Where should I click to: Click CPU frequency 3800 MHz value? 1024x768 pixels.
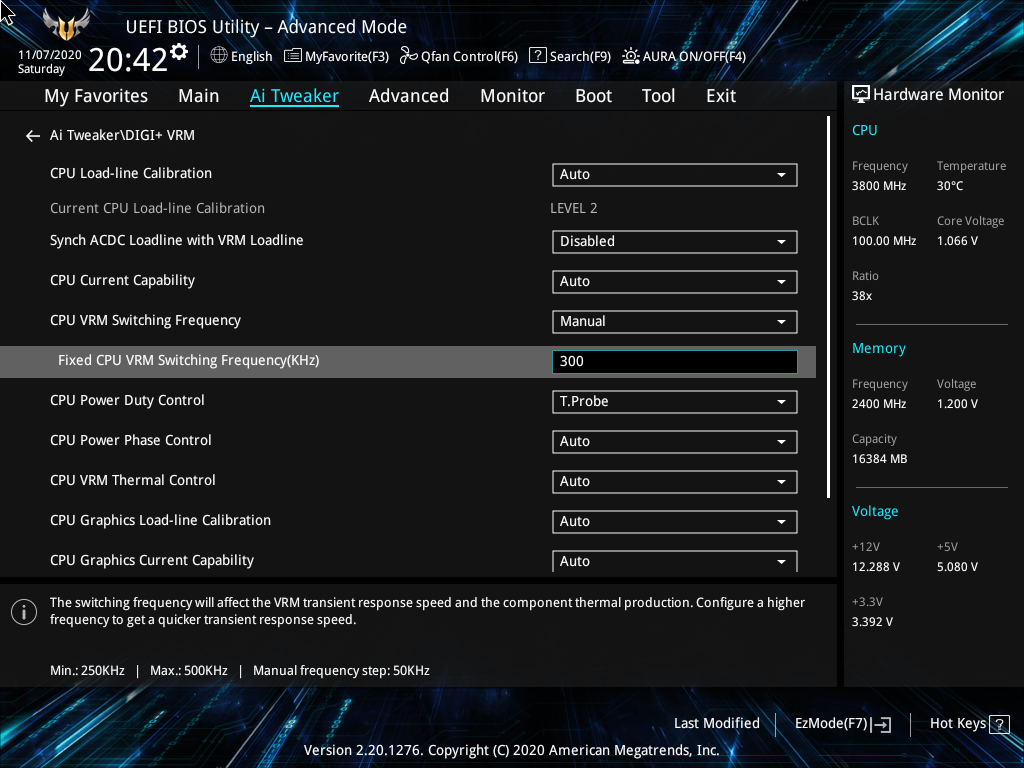879,186
